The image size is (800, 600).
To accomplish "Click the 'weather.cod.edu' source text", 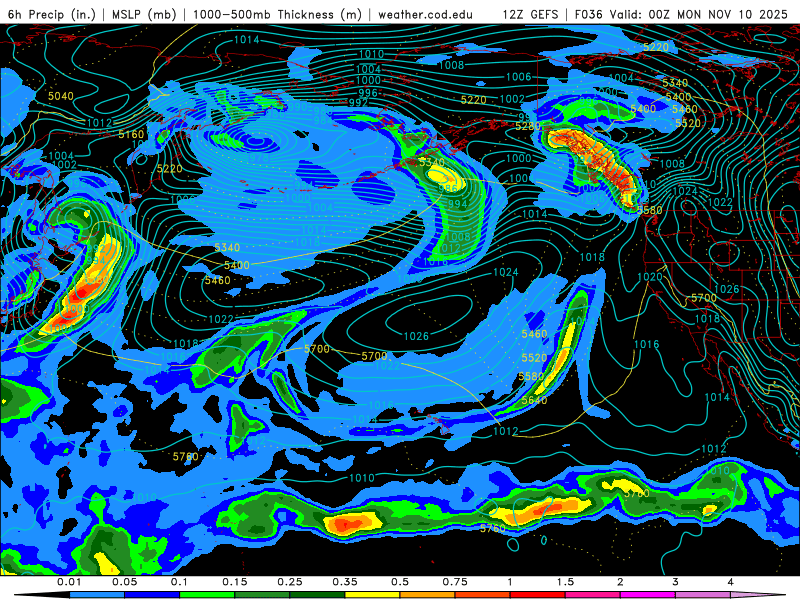I will tap(426, 14).
